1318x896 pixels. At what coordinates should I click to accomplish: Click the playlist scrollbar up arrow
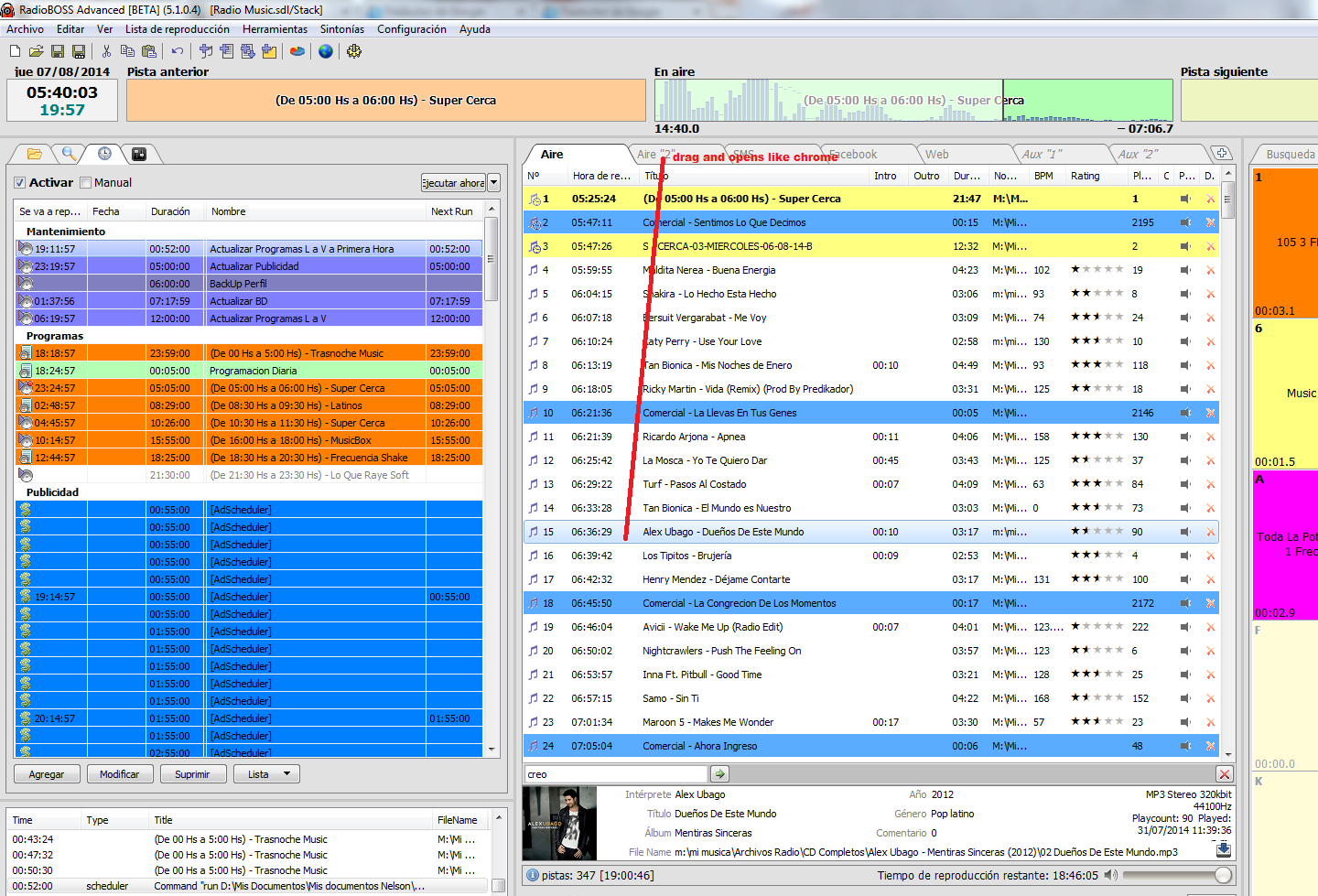(x=1228, y=174)
